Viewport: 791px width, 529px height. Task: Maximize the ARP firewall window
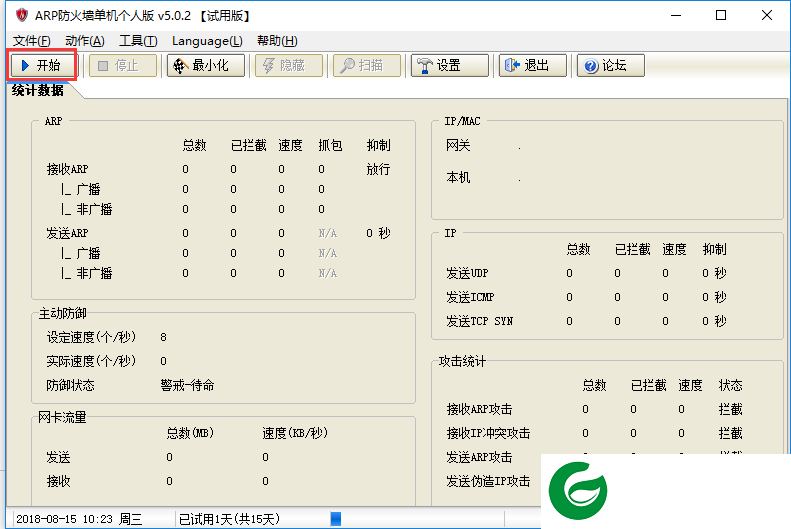(x=721, y=15)
